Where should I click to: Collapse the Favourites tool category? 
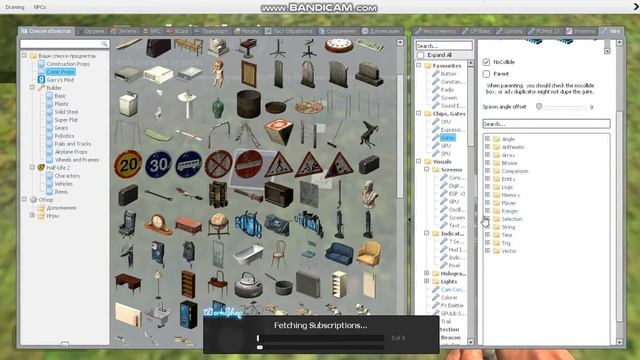tap(419, 65)
